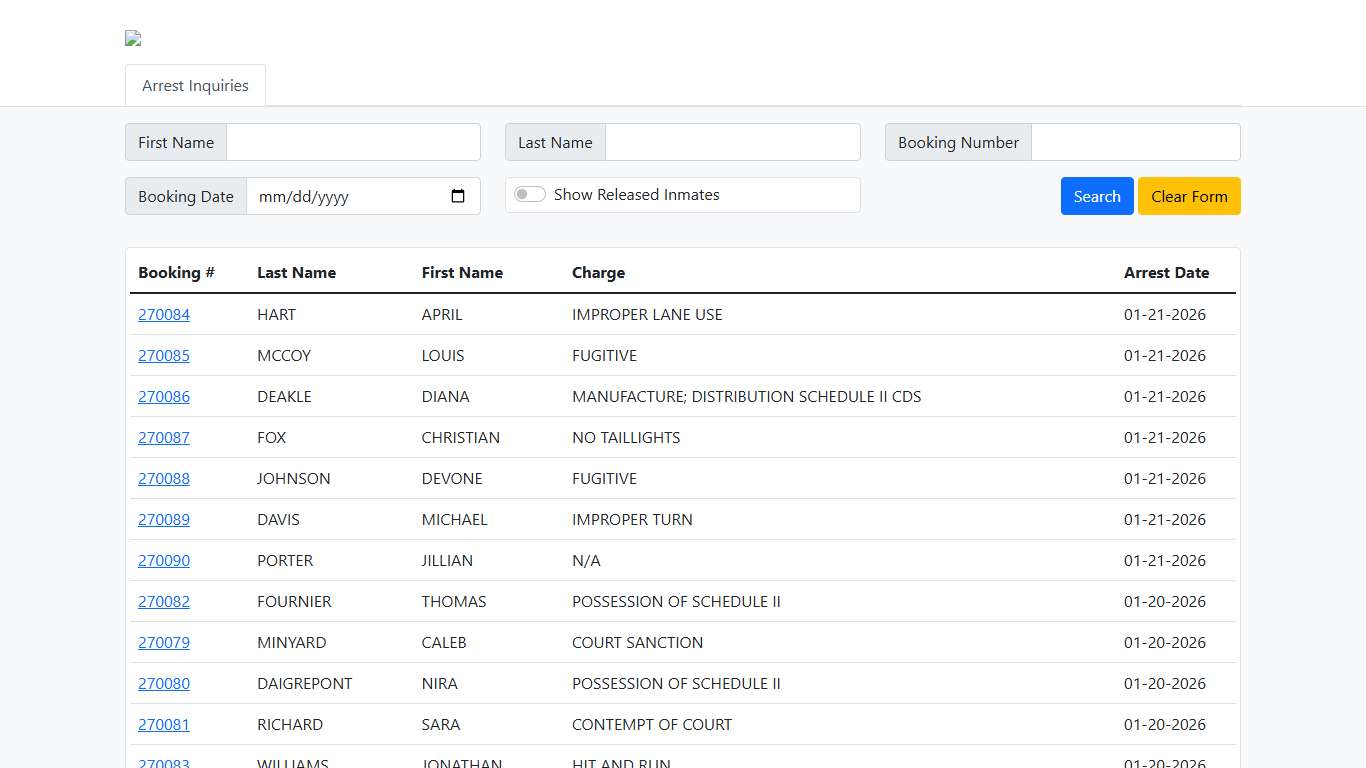Viewport: 1366px width, 768px height.
Task: View booking 270079 for Minyard
Action: click(164, 643)
